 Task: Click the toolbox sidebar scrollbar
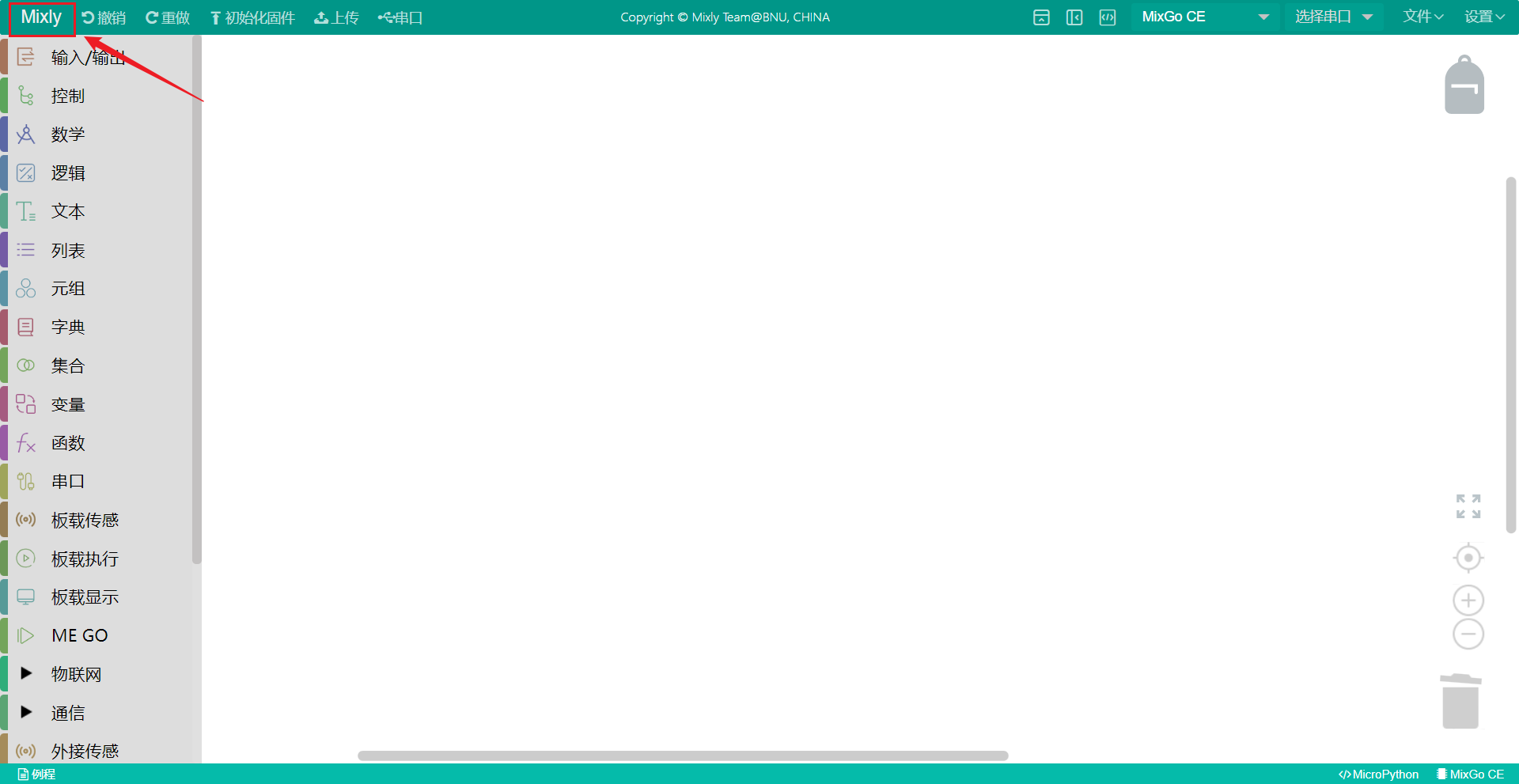click(x=196, y=299)
